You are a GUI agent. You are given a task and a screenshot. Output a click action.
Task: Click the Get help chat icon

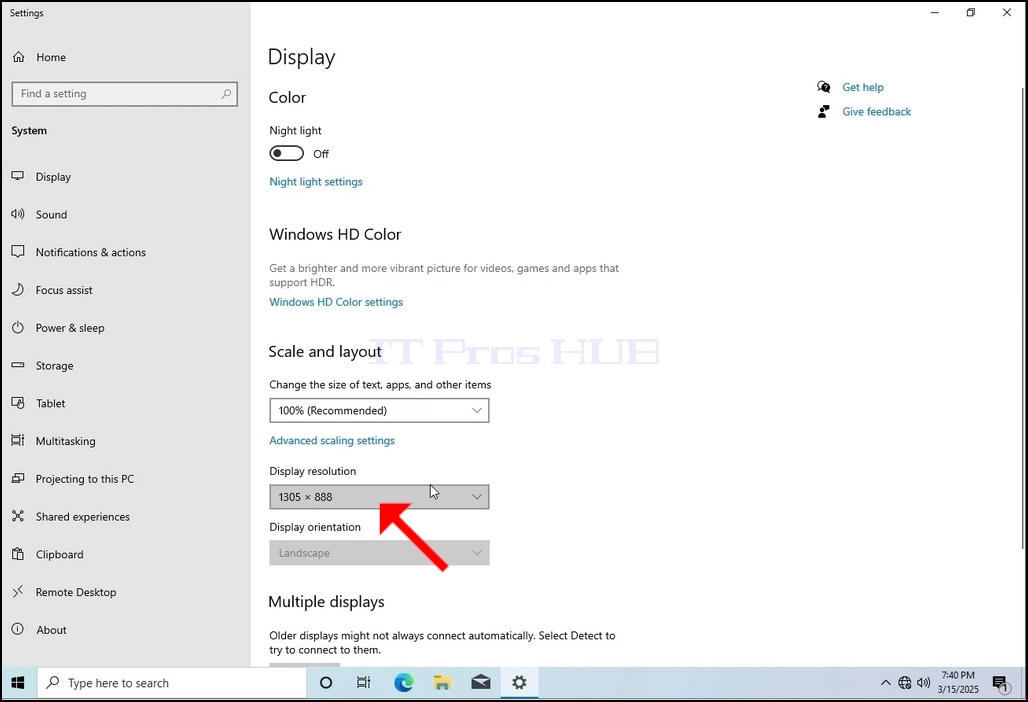pos(823,87)
